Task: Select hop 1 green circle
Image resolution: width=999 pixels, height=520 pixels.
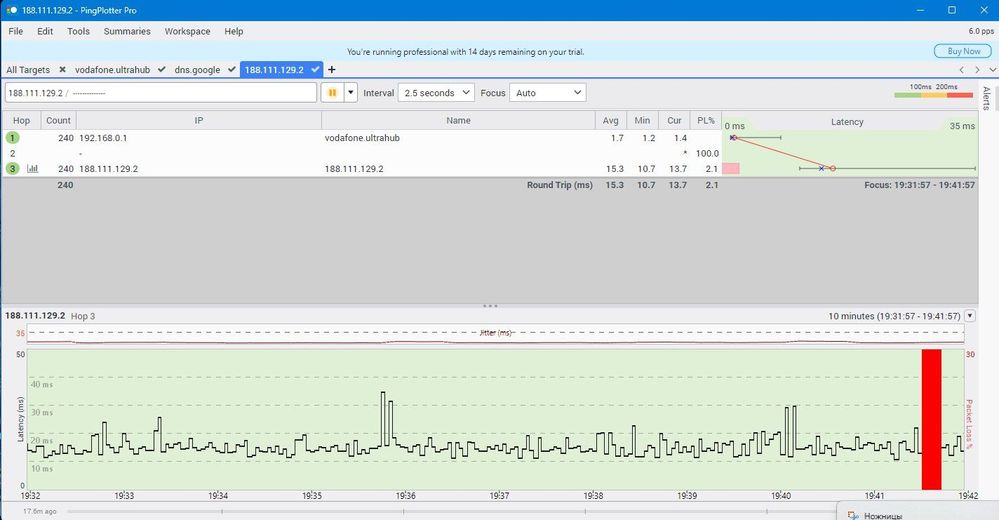Action: [x=12, y=138]
